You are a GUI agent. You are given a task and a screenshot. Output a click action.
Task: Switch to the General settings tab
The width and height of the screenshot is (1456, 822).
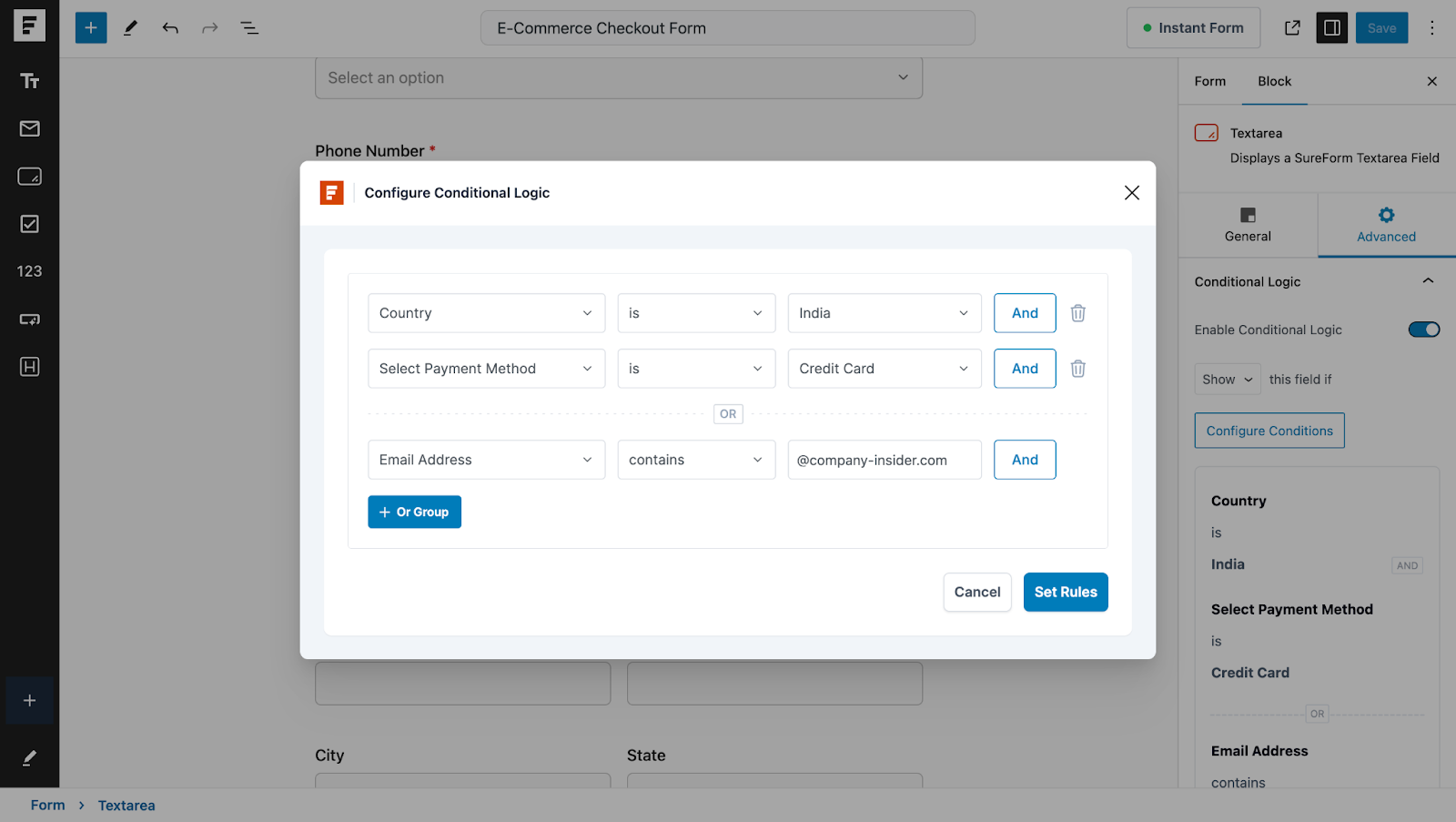pyautogui.click(x=1248, y=225)
